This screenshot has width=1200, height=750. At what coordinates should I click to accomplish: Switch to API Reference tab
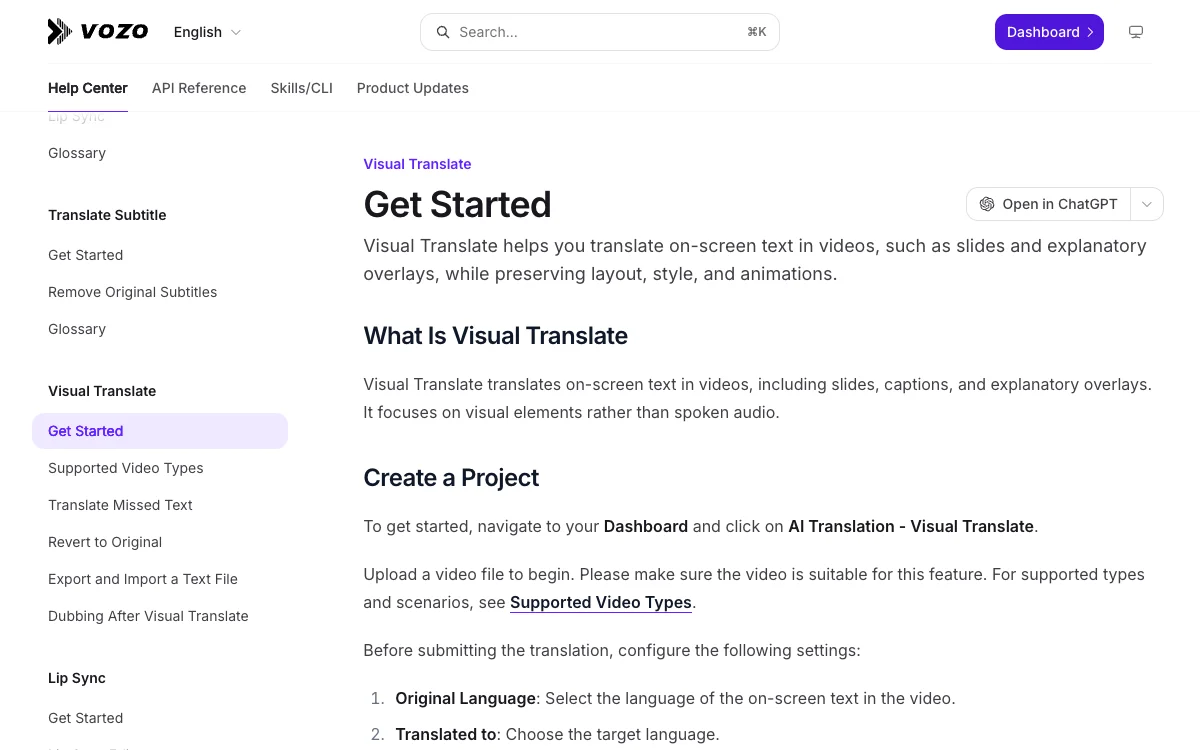pos(199,88)
